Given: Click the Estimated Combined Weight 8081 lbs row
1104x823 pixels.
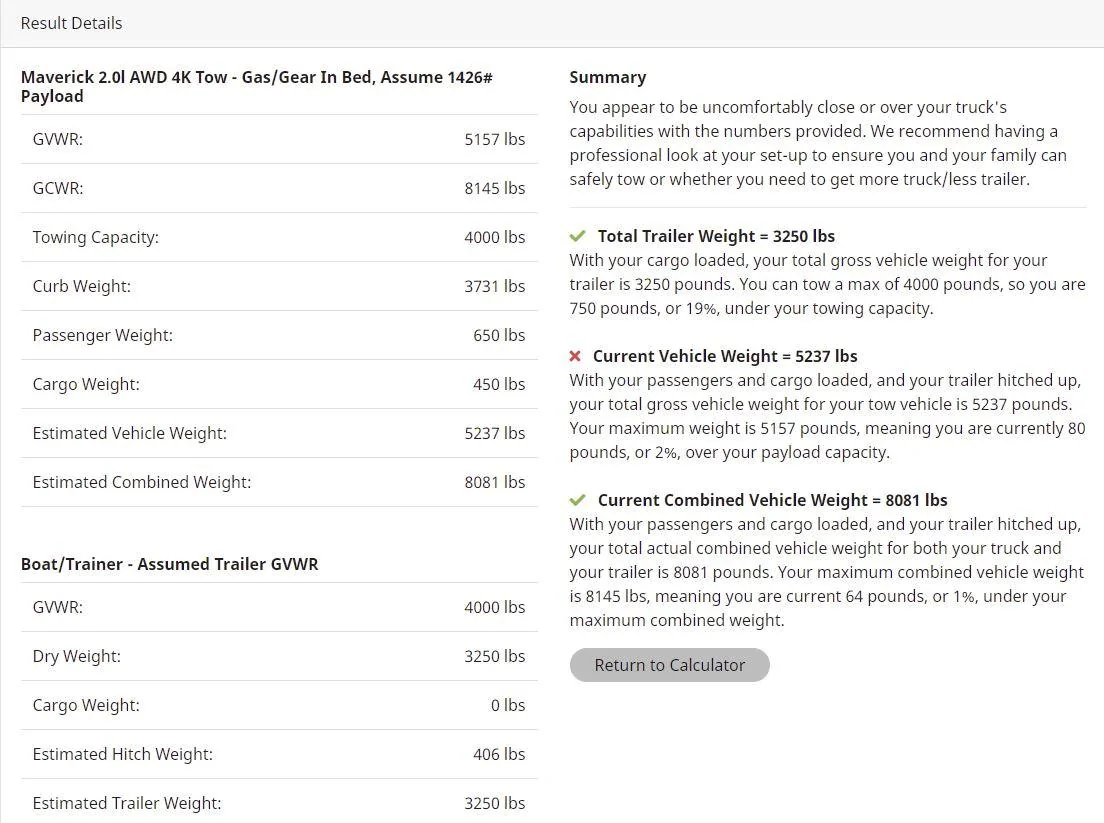Looking at the screenshot, I should [279, 482].
